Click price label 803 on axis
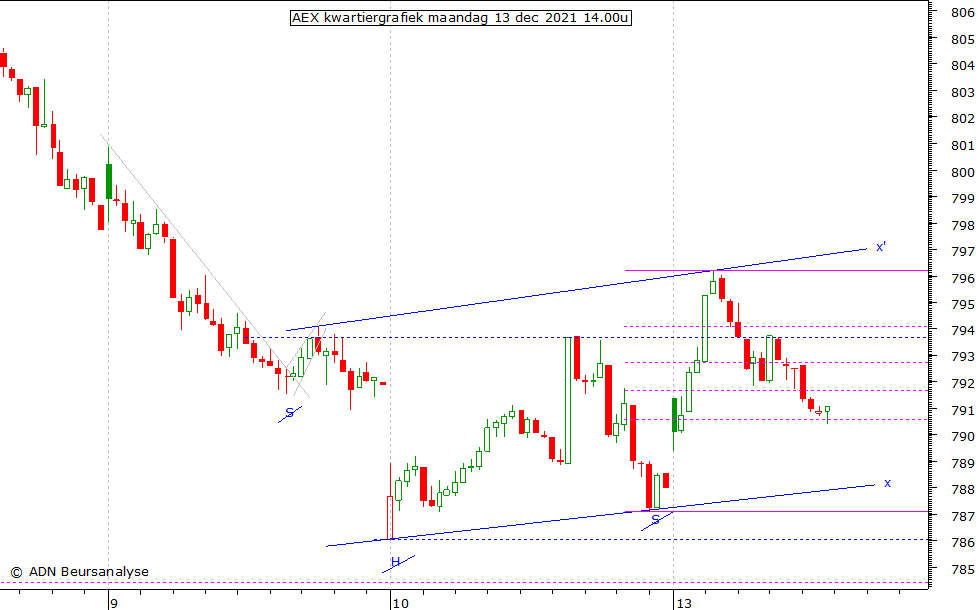Image resolution: width=979 pixels, height=610 pixels. pos(962,92)
